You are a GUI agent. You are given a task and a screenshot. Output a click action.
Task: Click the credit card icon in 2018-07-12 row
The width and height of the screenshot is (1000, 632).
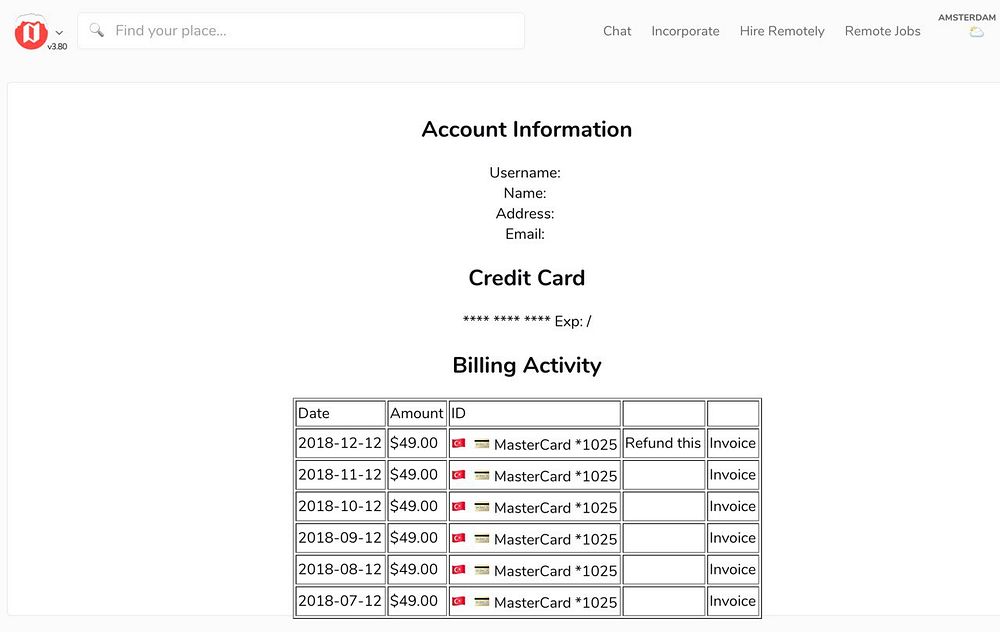coord(482,601)
